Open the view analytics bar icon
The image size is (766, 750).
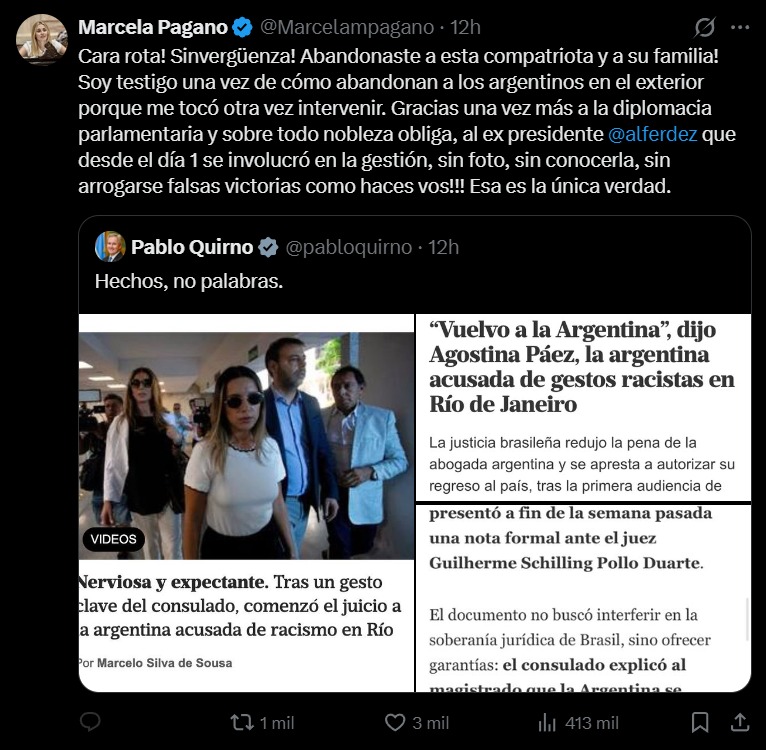[x=547, y=722]
